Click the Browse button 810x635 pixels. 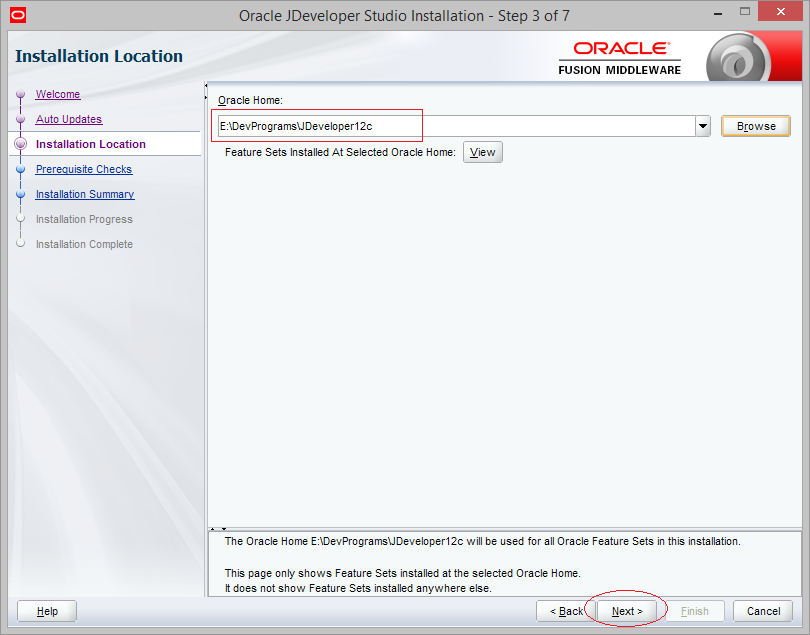(756, 126)
